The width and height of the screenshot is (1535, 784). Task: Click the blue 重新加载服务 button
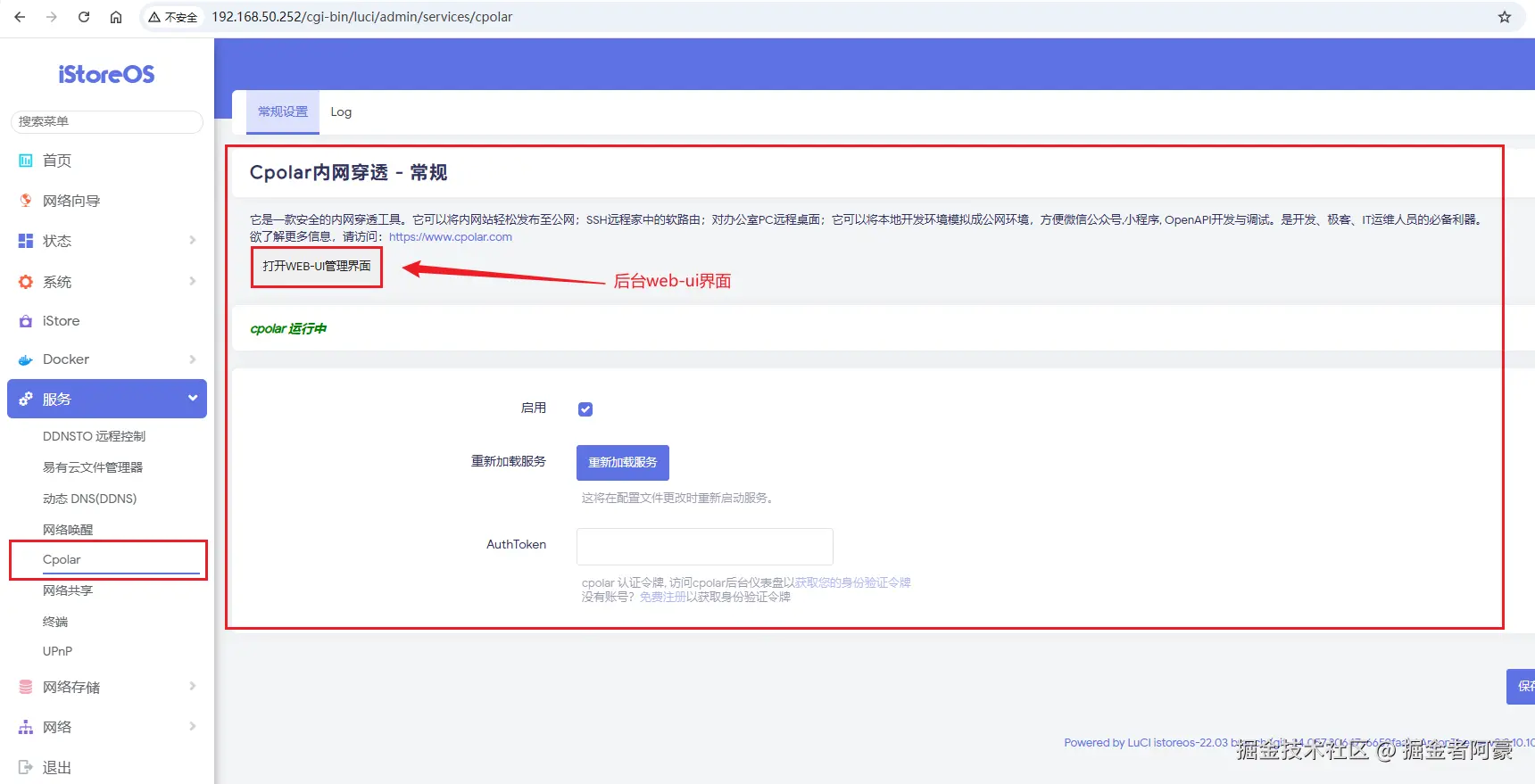[623, 462]
